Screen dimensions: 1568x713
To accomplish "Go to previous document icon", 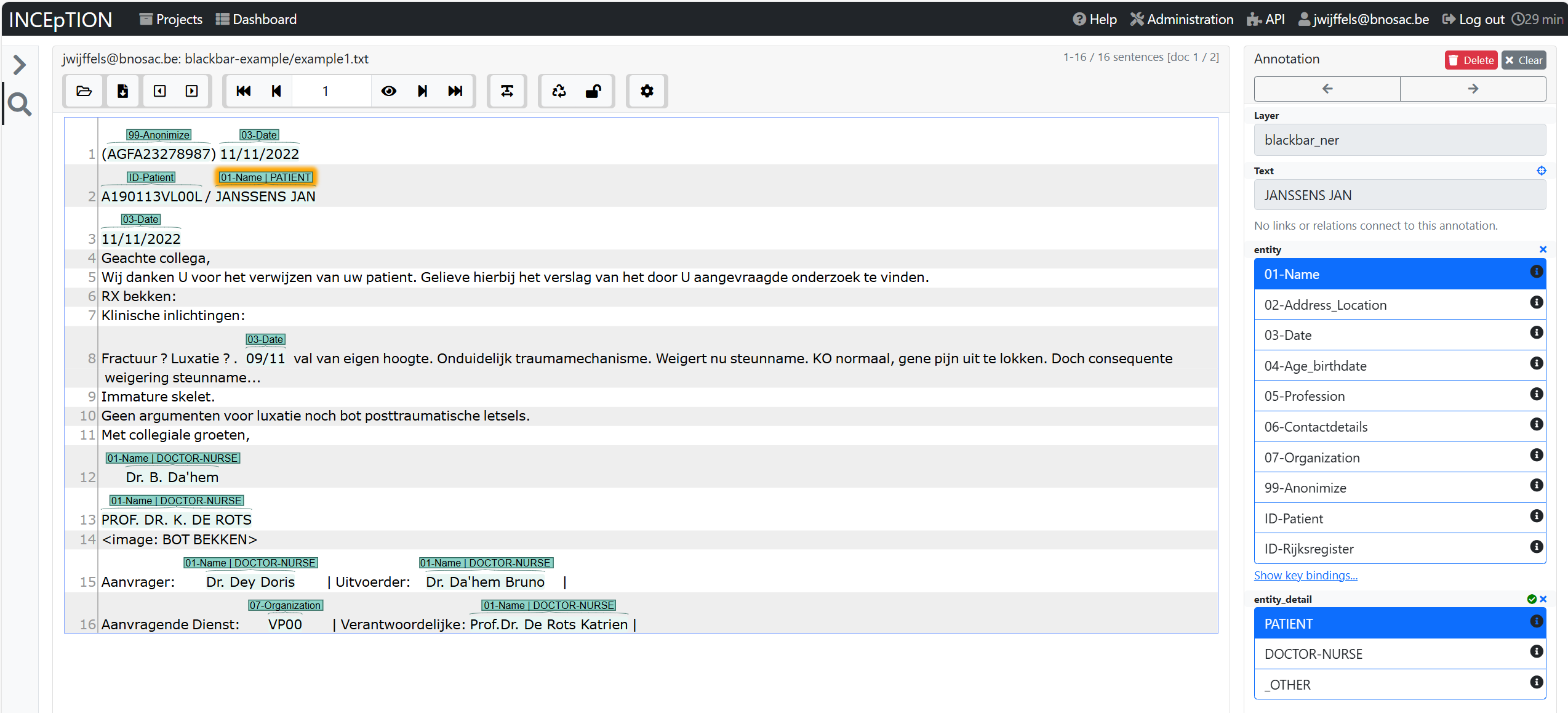I will point(160,91).
